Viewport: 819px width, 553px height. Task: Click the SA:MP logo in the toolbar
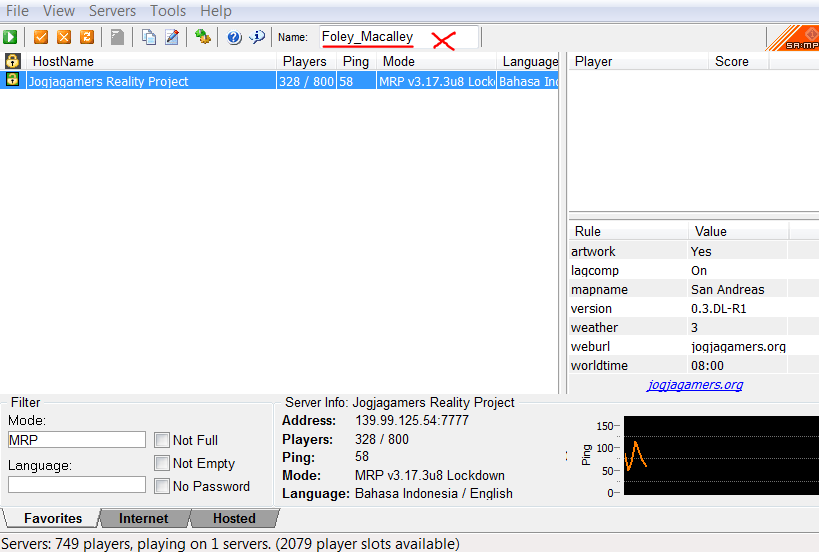793,38
